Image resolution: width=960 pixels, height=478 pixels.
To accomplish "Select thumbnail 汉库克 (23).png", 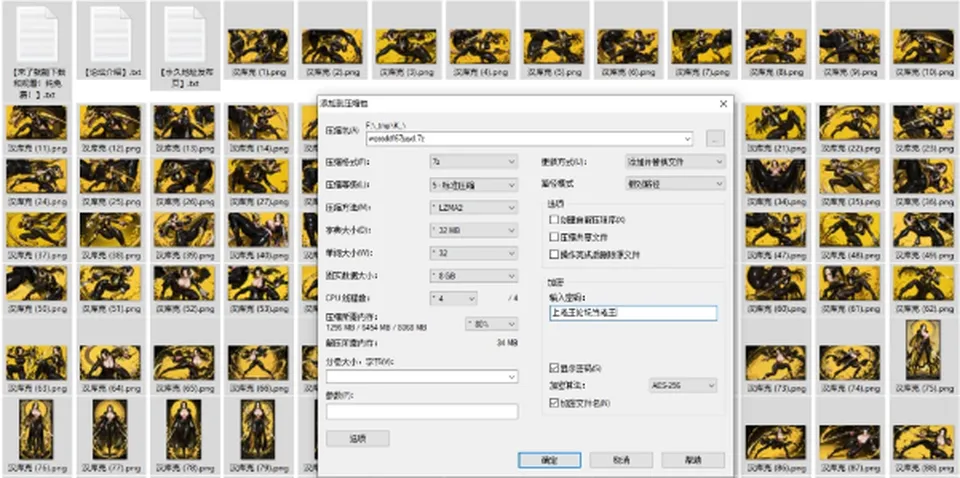I will 924,123.
